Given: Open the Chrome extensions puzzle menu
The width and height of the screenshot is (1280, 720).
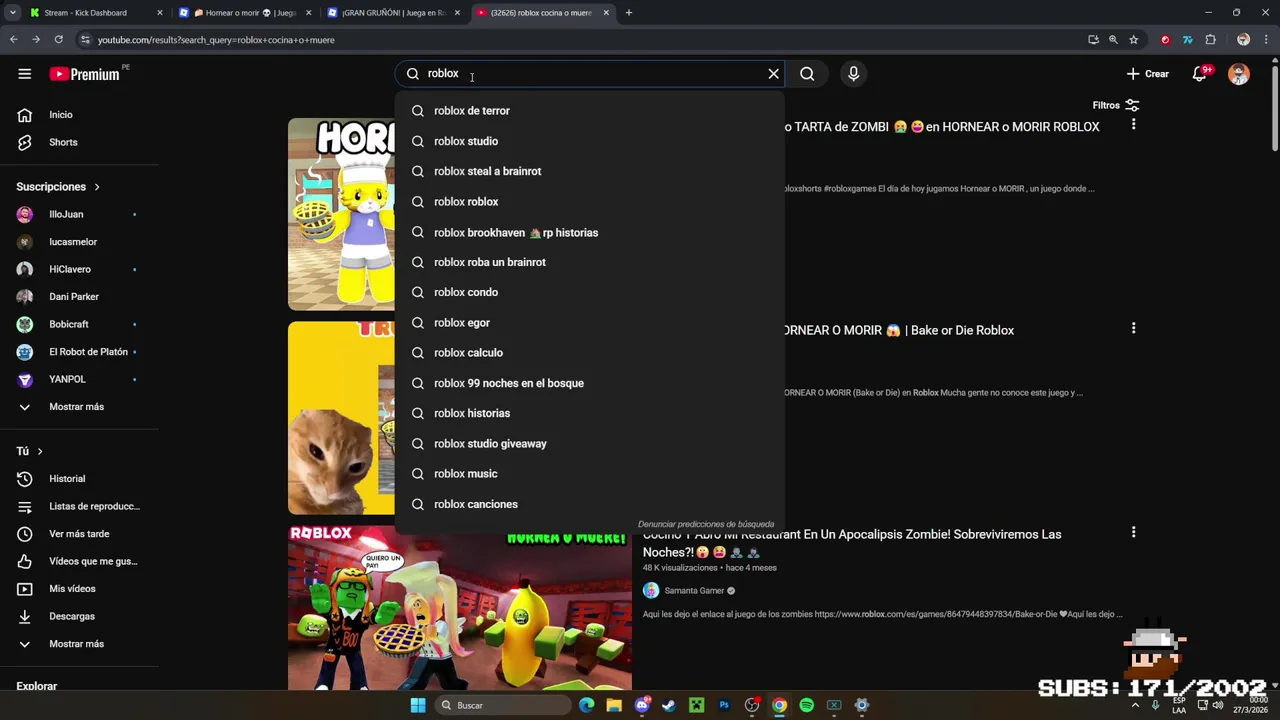Looking at the screenshot, I should pyautogui.click(x=1210, y=40).
